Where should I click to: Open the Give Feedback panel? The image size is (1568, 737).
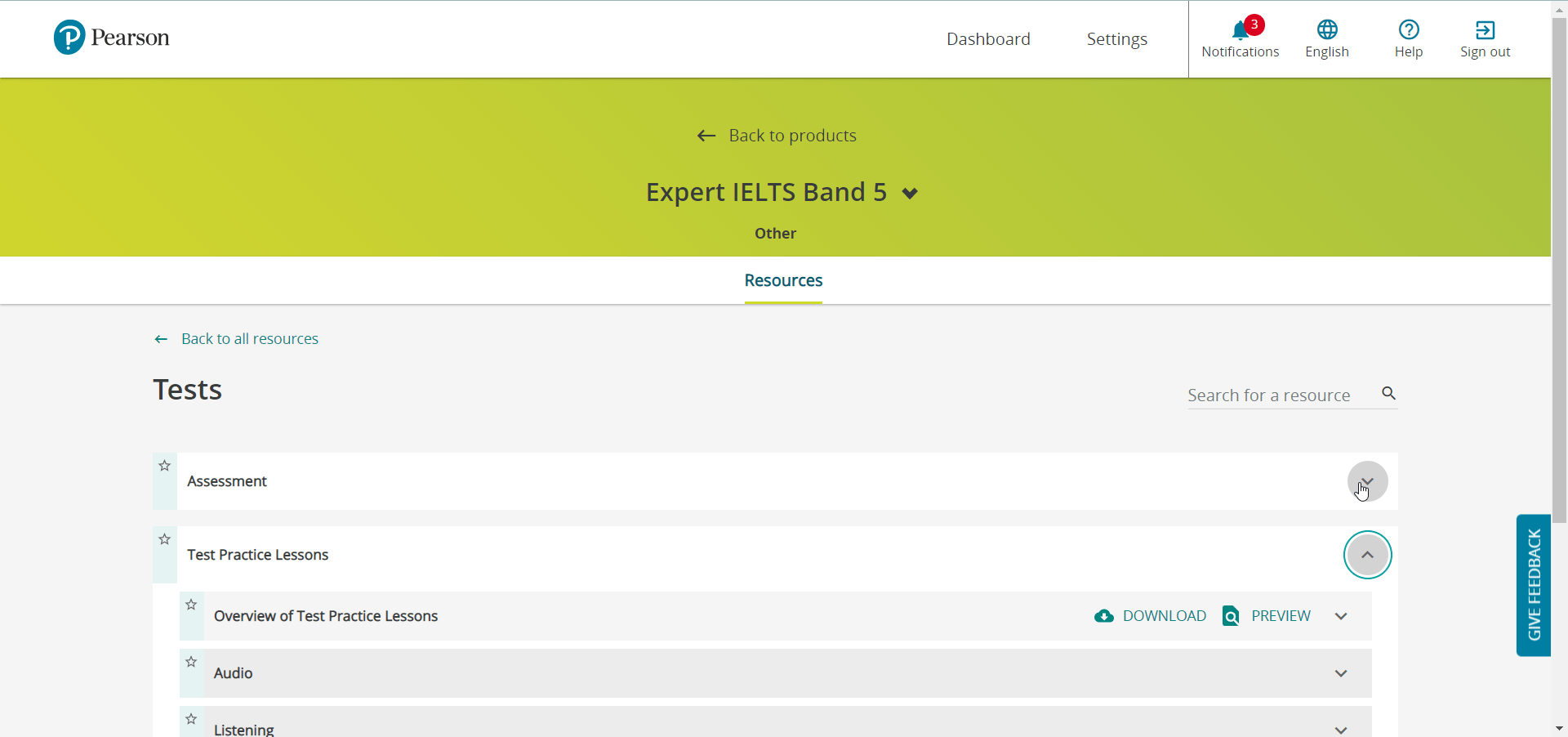(1534, 585)
